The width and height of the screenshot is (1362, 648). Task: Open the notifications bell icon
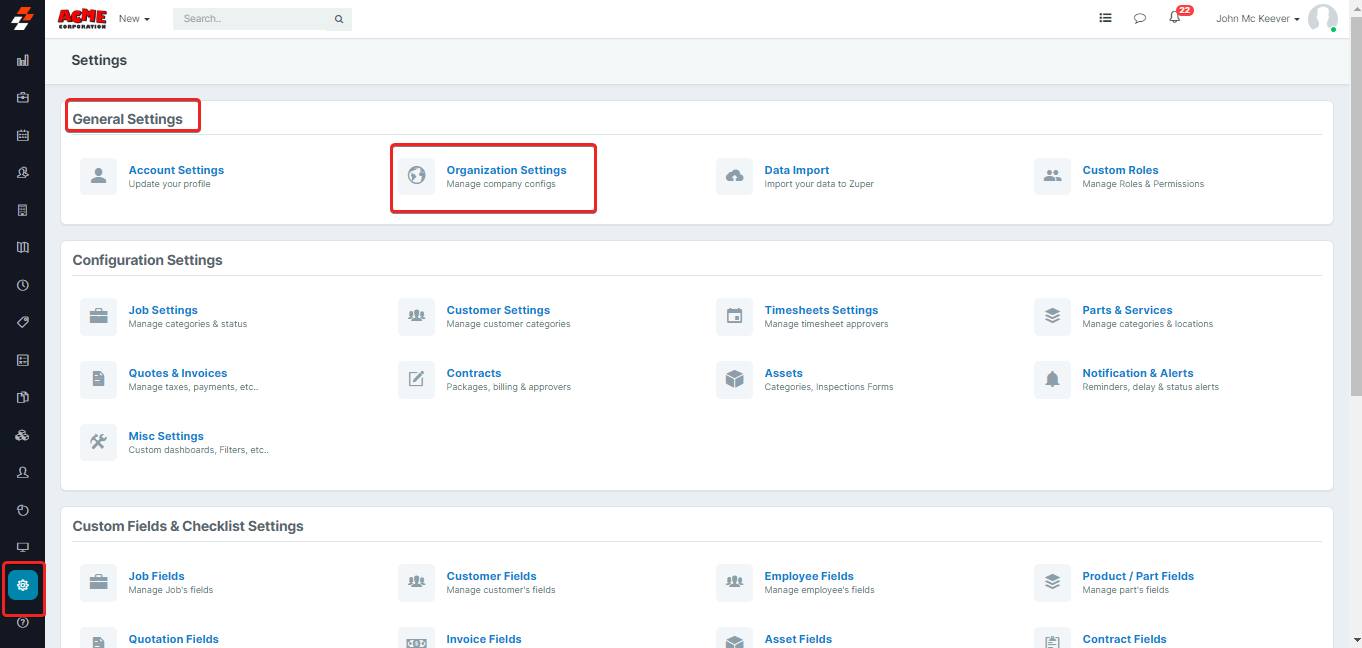click(x=1175, y=18)
